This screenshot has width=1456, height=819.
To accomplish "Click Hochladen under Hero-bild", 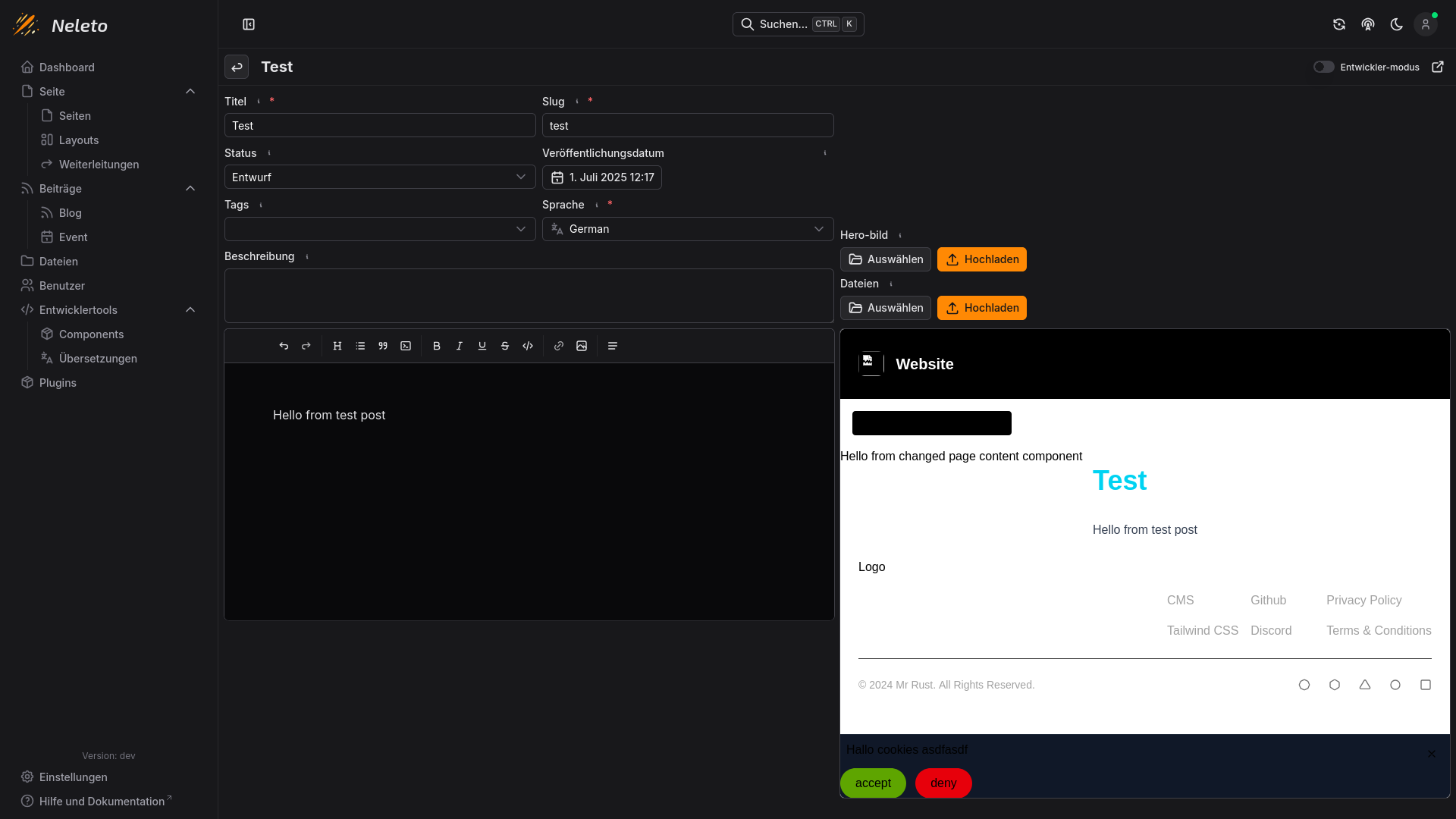I will (981, 259).
